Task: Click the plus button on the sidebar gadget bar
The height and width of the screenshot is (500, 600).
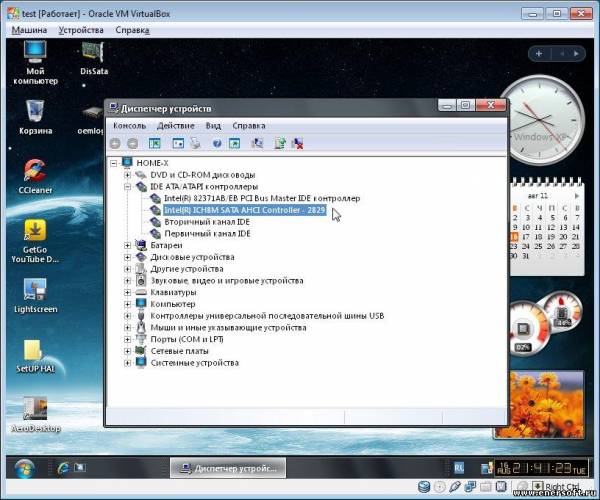Action: [539, 54]
